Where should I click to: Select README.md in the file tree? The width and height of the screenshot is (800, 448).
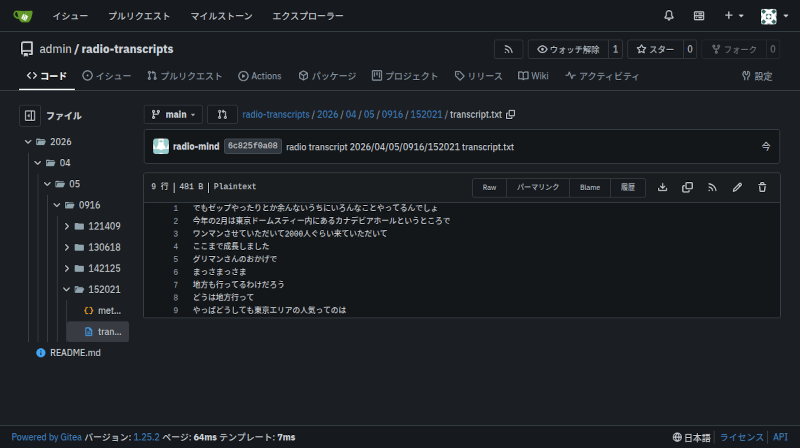[x=75, y=353]
